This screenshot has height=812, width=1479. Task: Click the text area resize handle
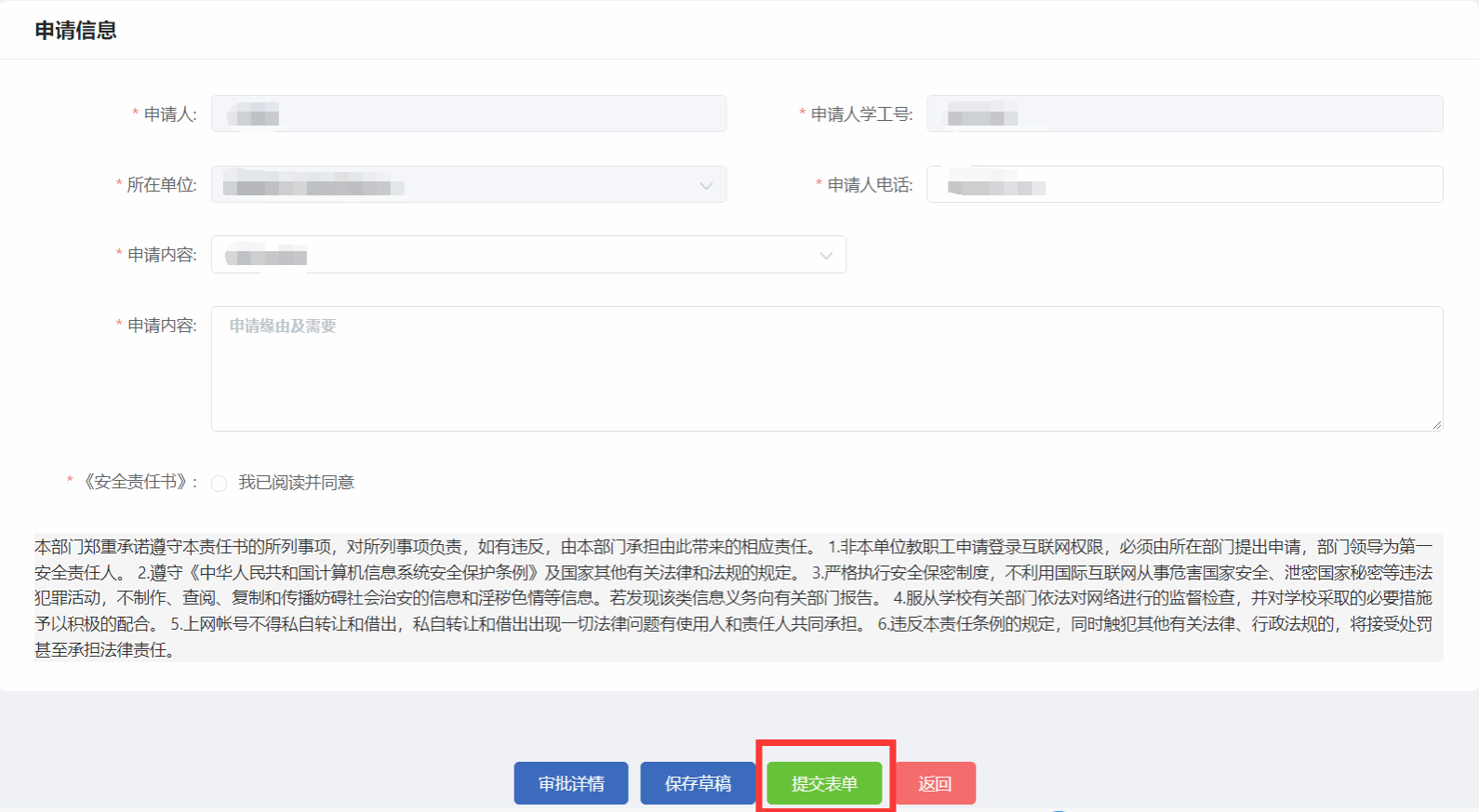click(1436, 424)
